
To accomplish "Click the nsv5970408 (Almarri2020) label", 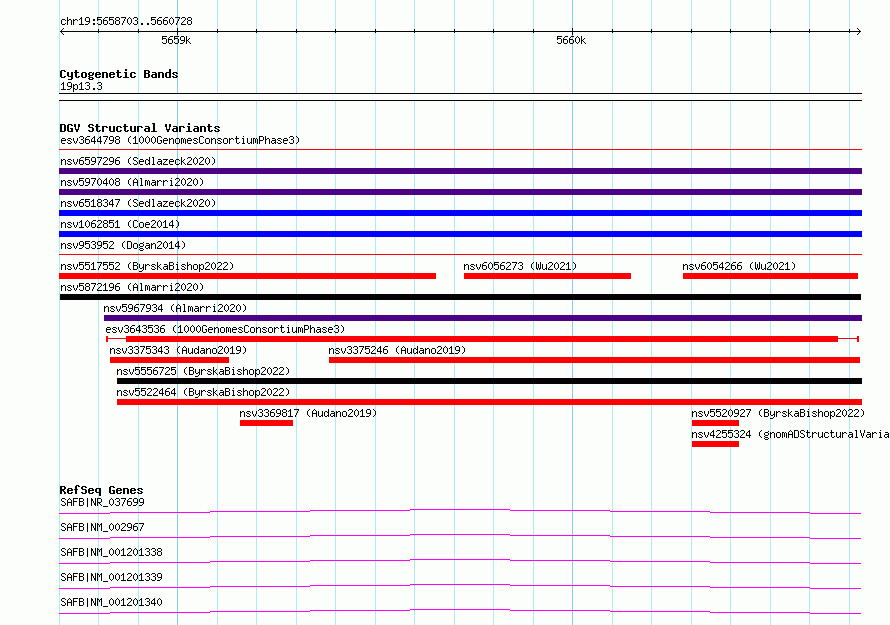I will pyautogui.click(x=132, y=182).
